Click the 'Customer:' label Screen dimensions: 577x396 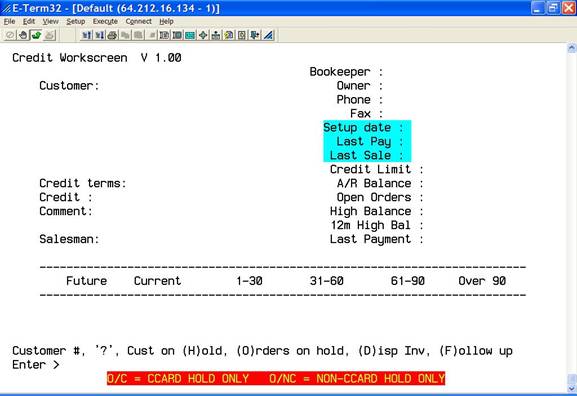(x=69, y=86)
